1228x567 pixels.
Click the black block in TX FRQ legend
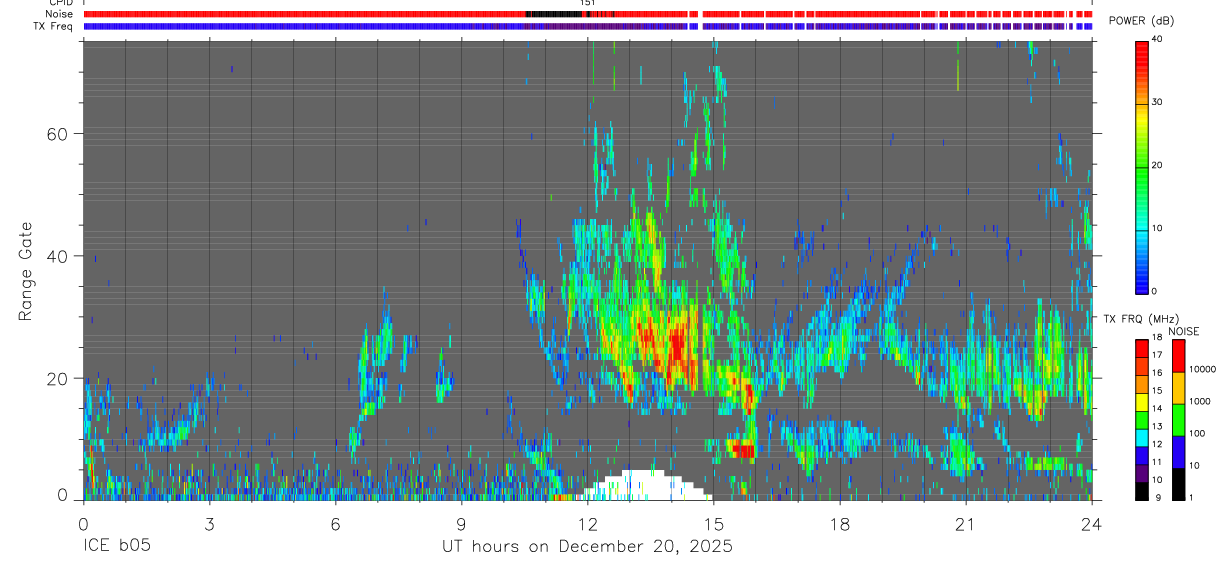click(x=1141, y=490)
